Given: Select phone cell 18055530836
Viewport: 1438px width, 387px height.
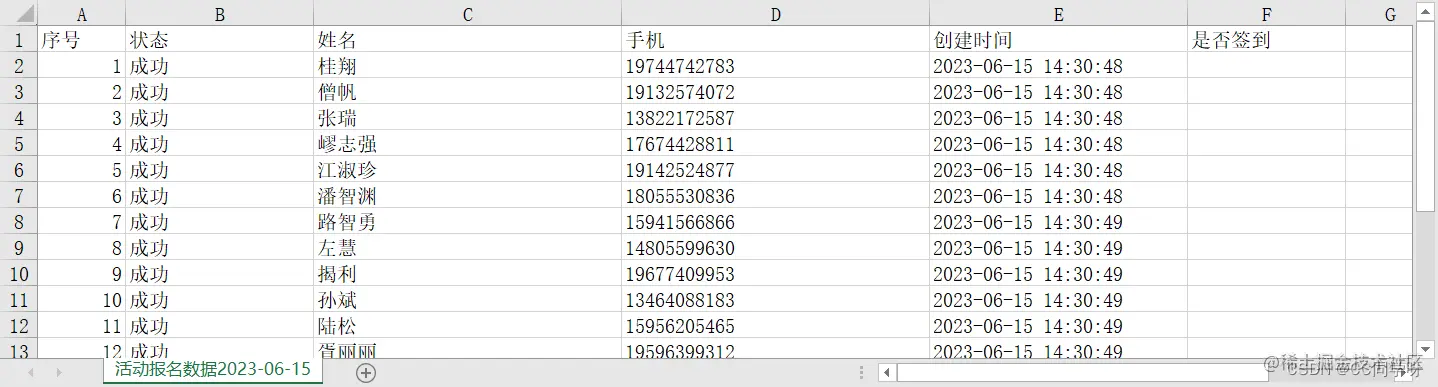Looking at the screenshot, I should tap(776, 196).
